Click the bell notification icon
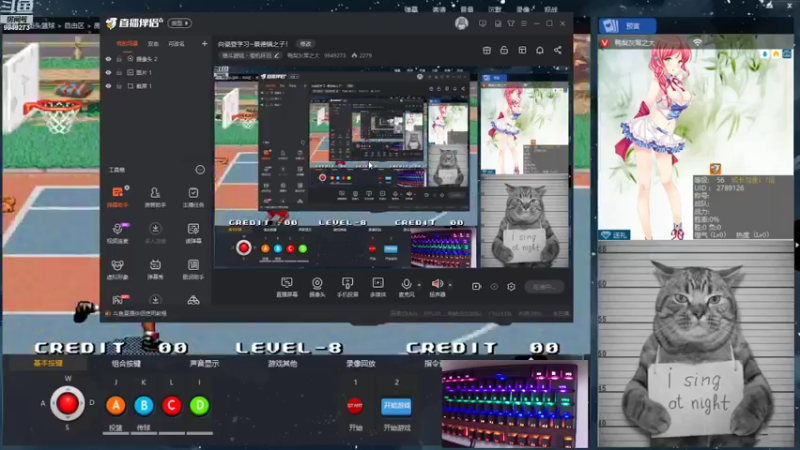The image size is (800, 450). click(540, 50)
